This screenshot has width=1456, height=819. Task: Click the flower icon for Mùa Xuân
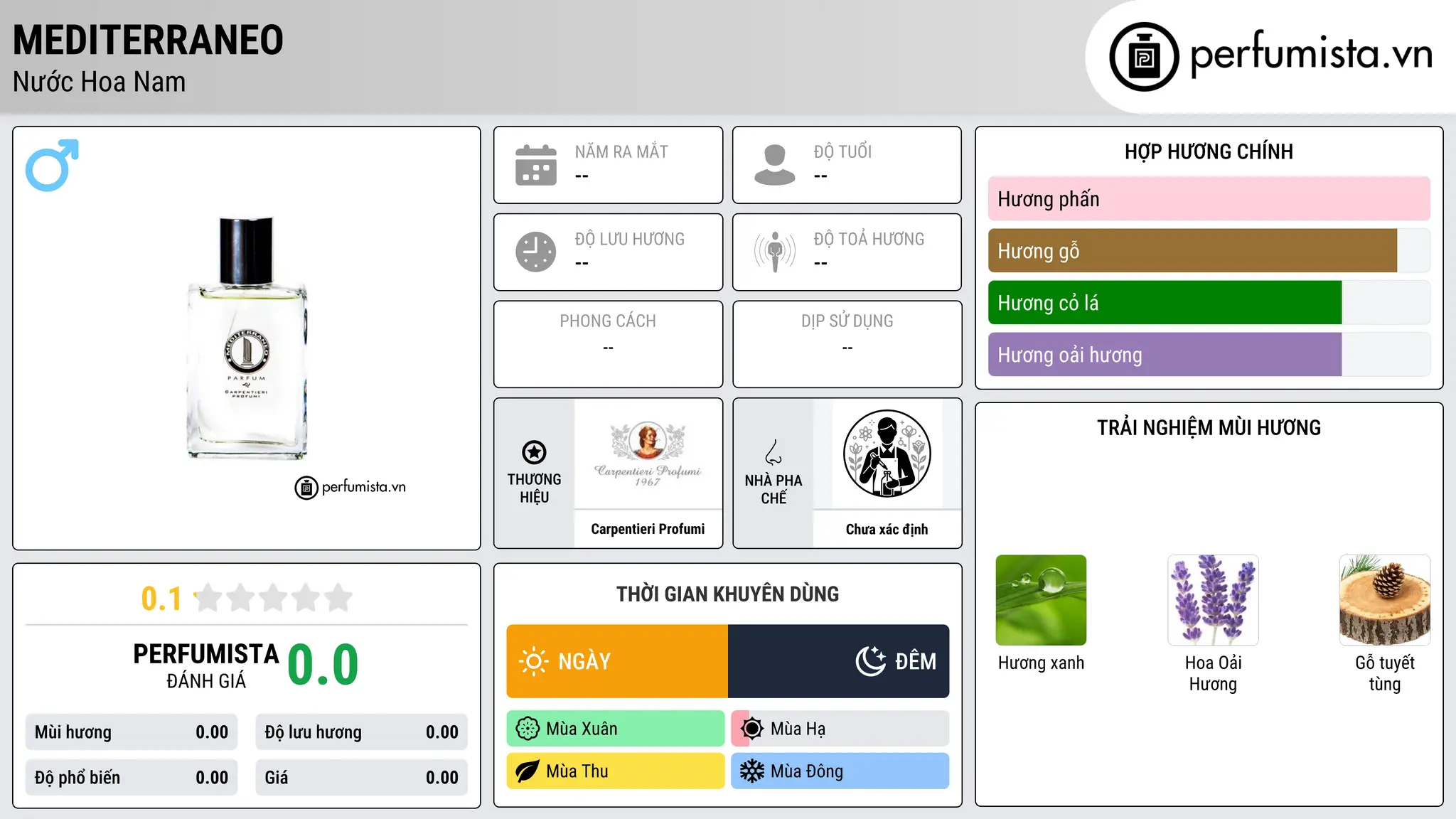click(x=528, y=729)
